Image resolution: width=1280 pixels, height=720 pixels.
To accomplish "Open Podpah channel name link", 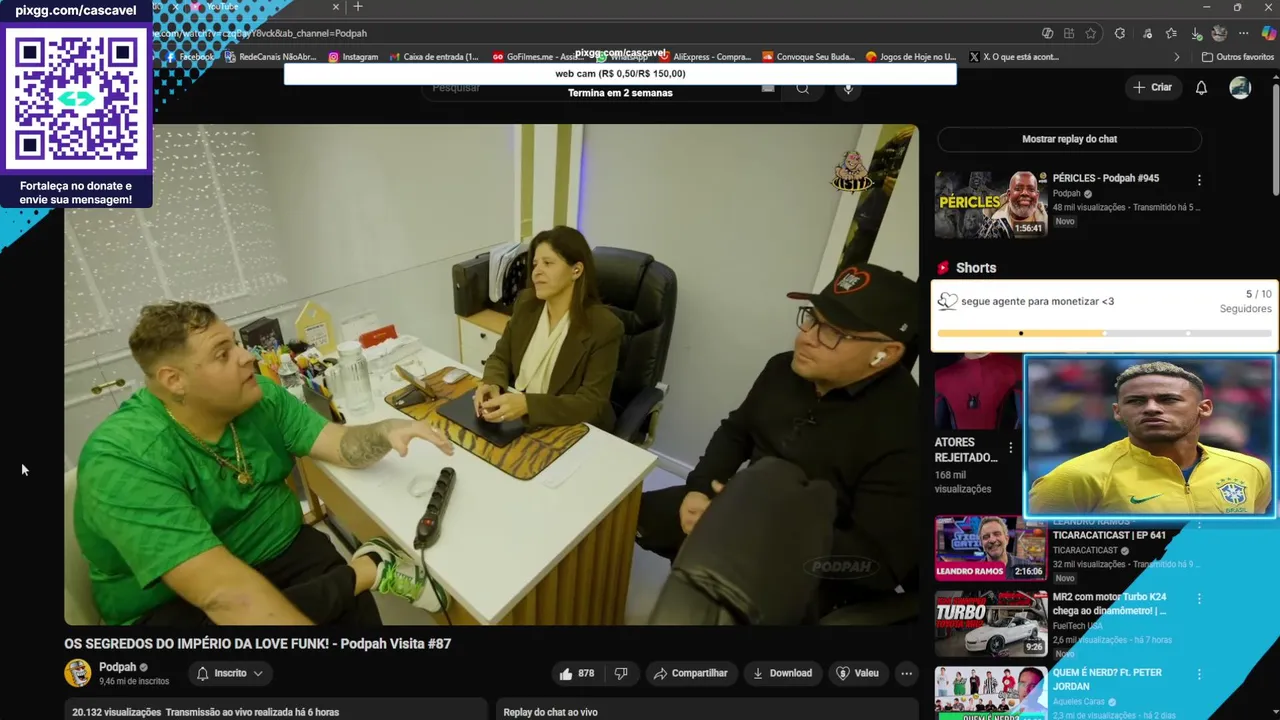I will tap(117, 667).
